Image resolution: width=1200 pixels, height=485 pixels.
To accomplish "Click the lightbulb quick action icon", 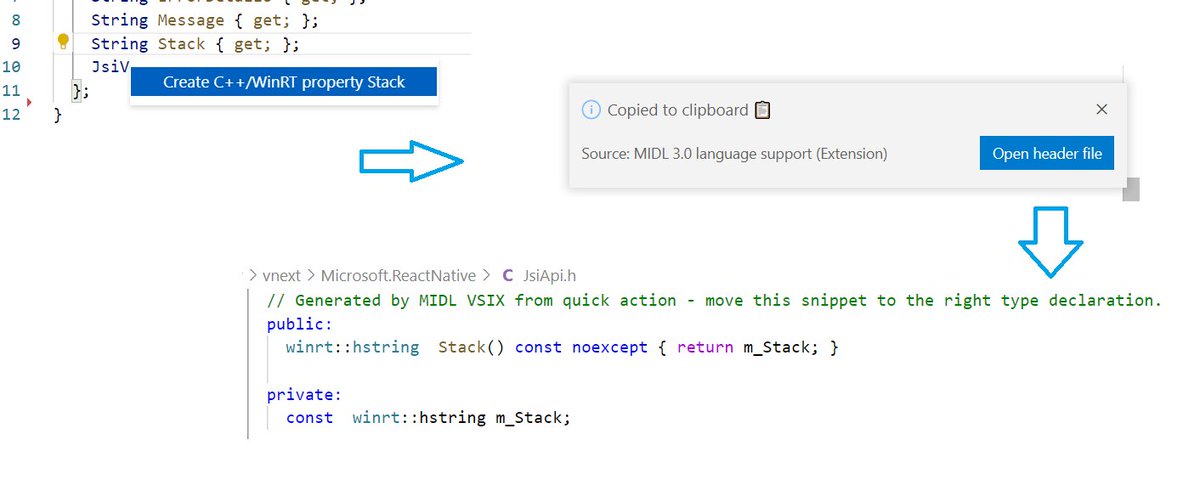I will pyautogui.click(x=63, y=42).
